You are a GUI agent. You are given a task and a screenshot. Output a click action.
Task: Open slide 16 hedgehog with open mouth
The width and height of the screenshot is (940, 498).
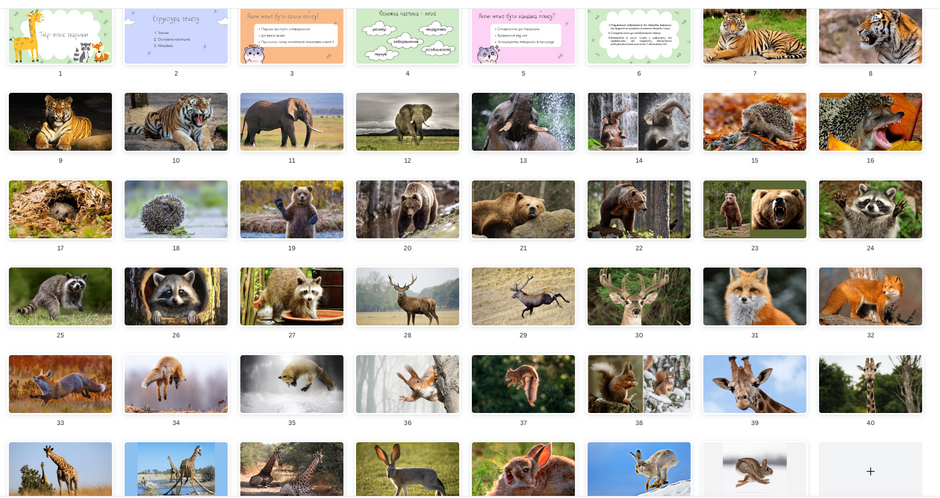point(870,122)
